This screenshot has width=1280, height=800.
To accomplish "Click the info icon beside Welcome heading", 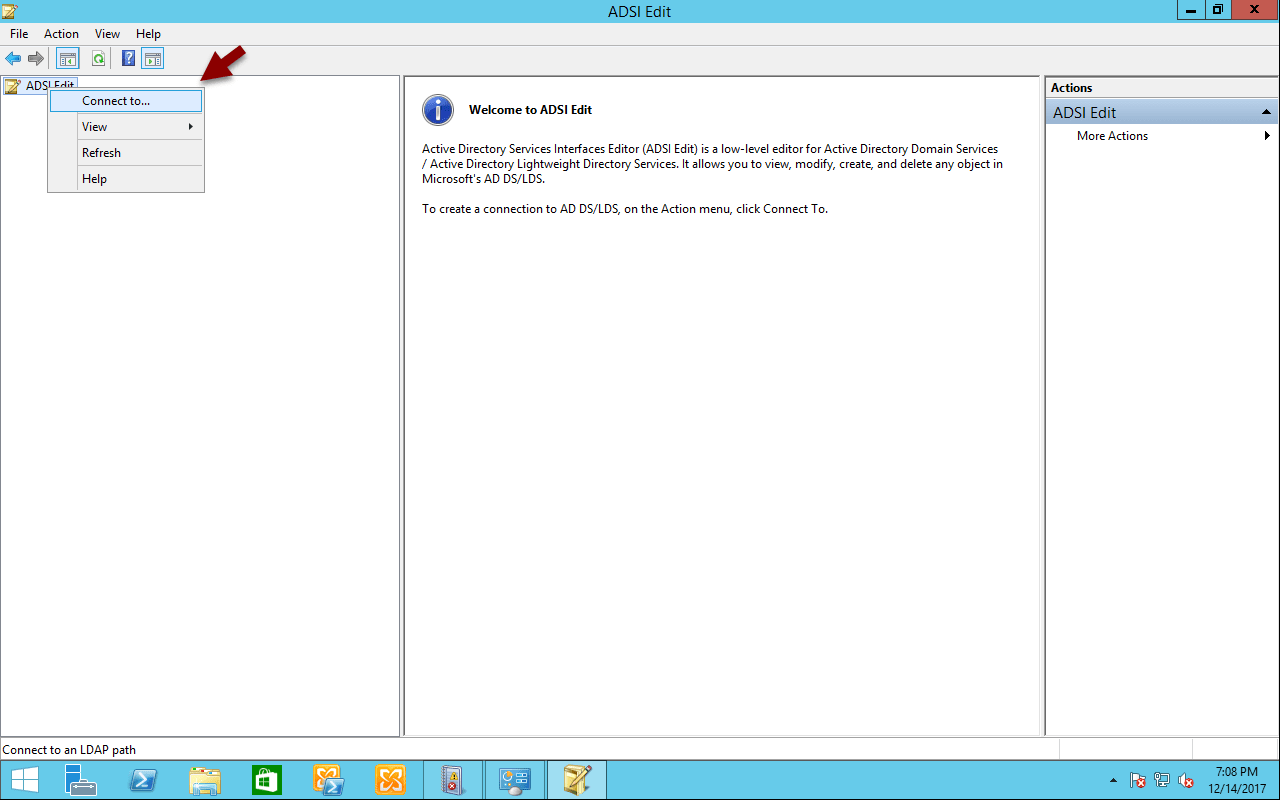I will pos(438,110).
